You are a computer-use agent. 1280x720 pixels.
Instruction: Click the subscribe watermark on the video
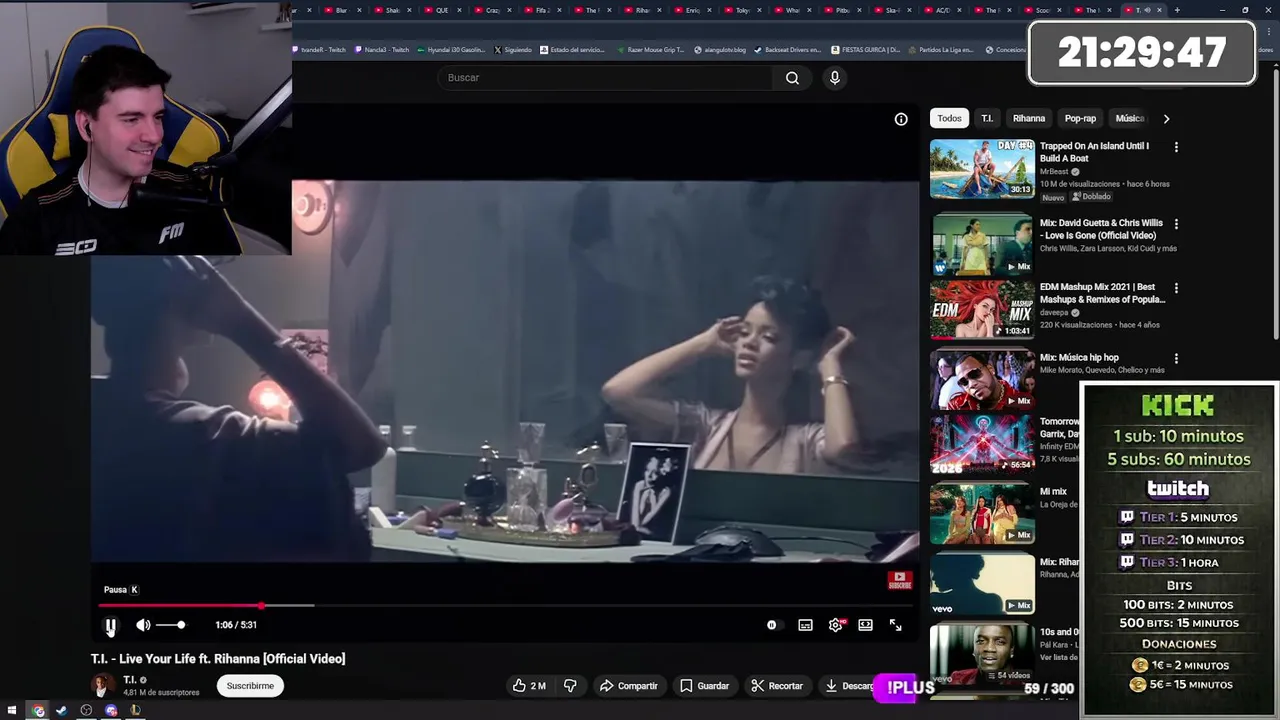pyautogui.click(x=899, y=581)
